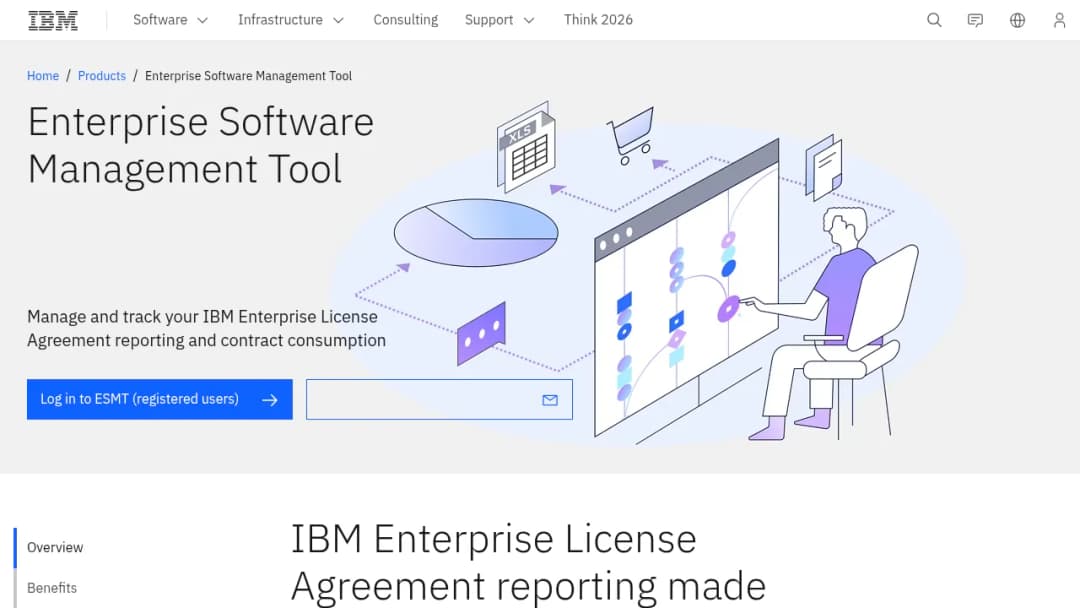This screenshot has width=1080, height=608.
Task: Select the Benefits side navigation tab
Action: click(x=52, y=588)
